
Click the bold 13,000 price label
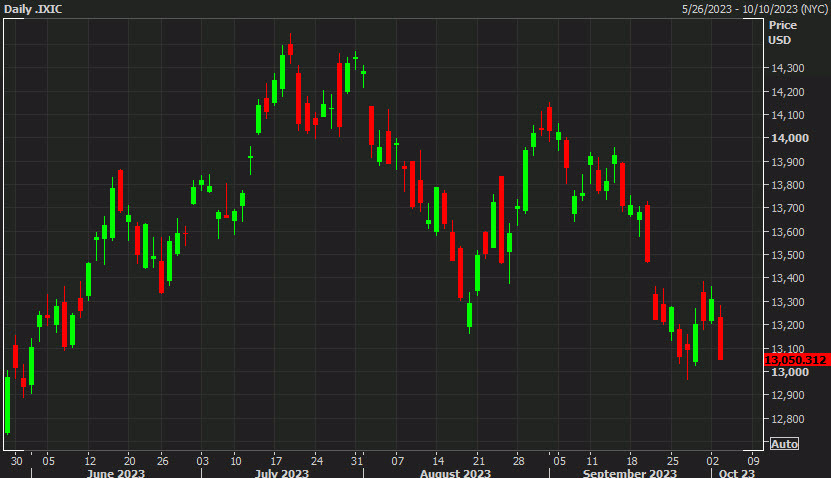point(790,372)
